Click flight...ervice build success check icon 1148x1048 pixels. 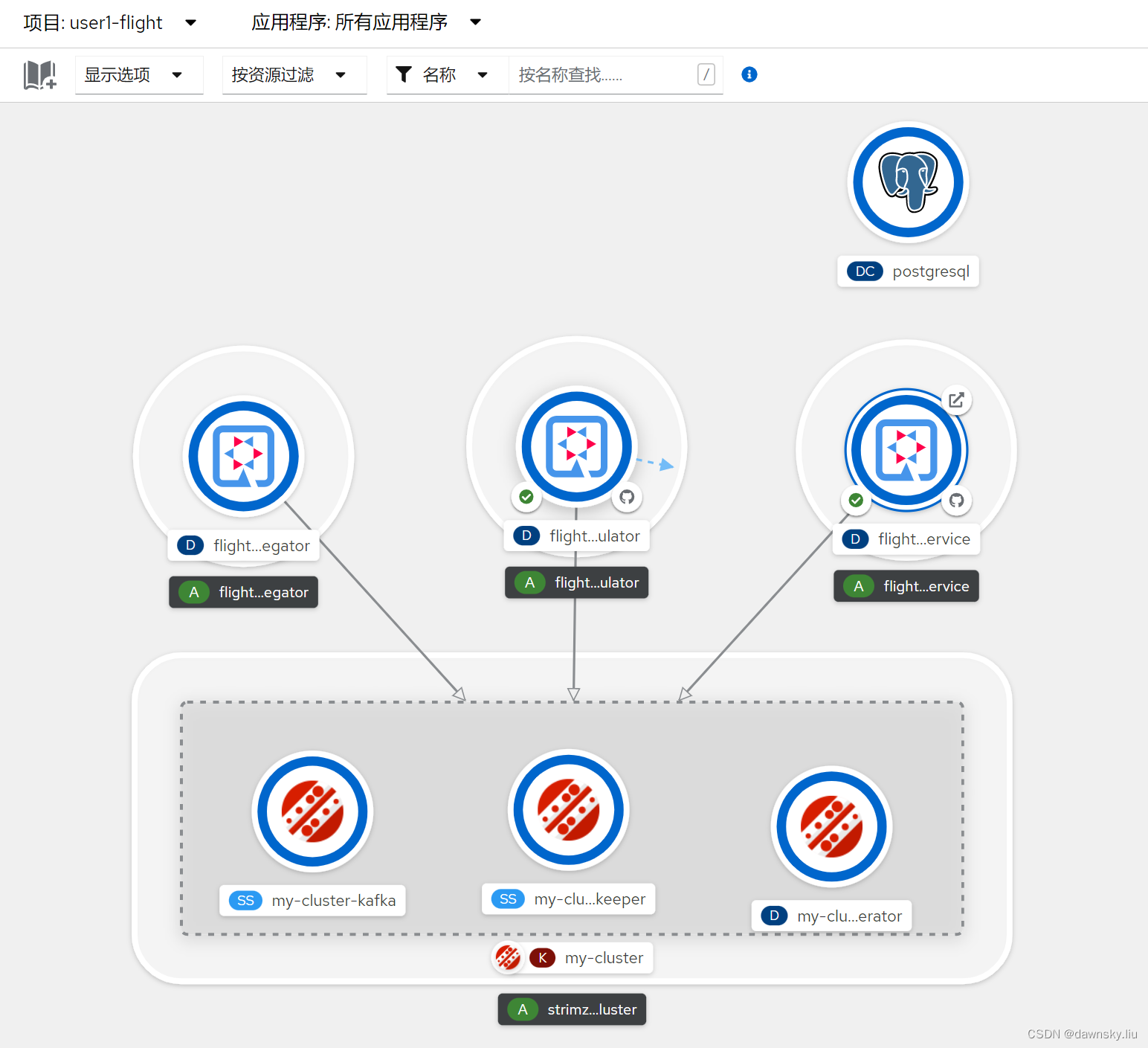click(x=856, y=500)
